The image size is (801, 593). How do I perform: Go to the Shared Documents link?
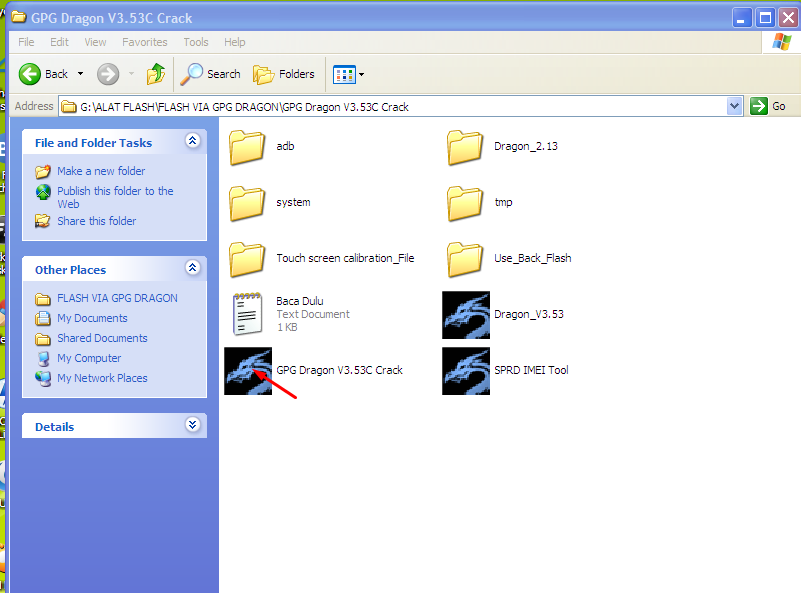102,338
